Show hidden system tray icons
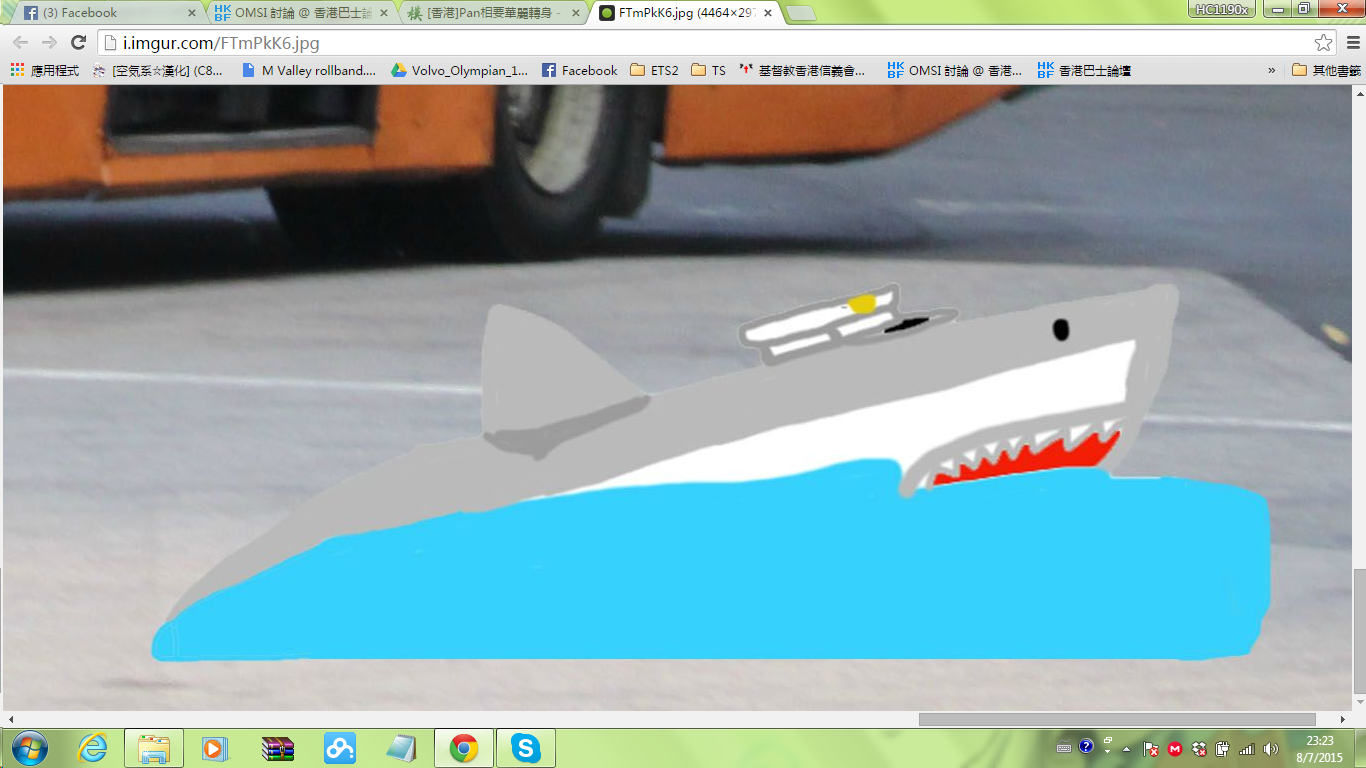This screenshot has height=768, width=1366. point(1127,748)
